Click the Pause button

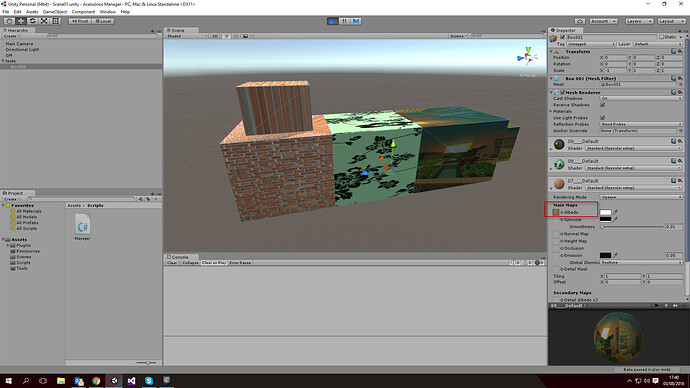[345, 21]
